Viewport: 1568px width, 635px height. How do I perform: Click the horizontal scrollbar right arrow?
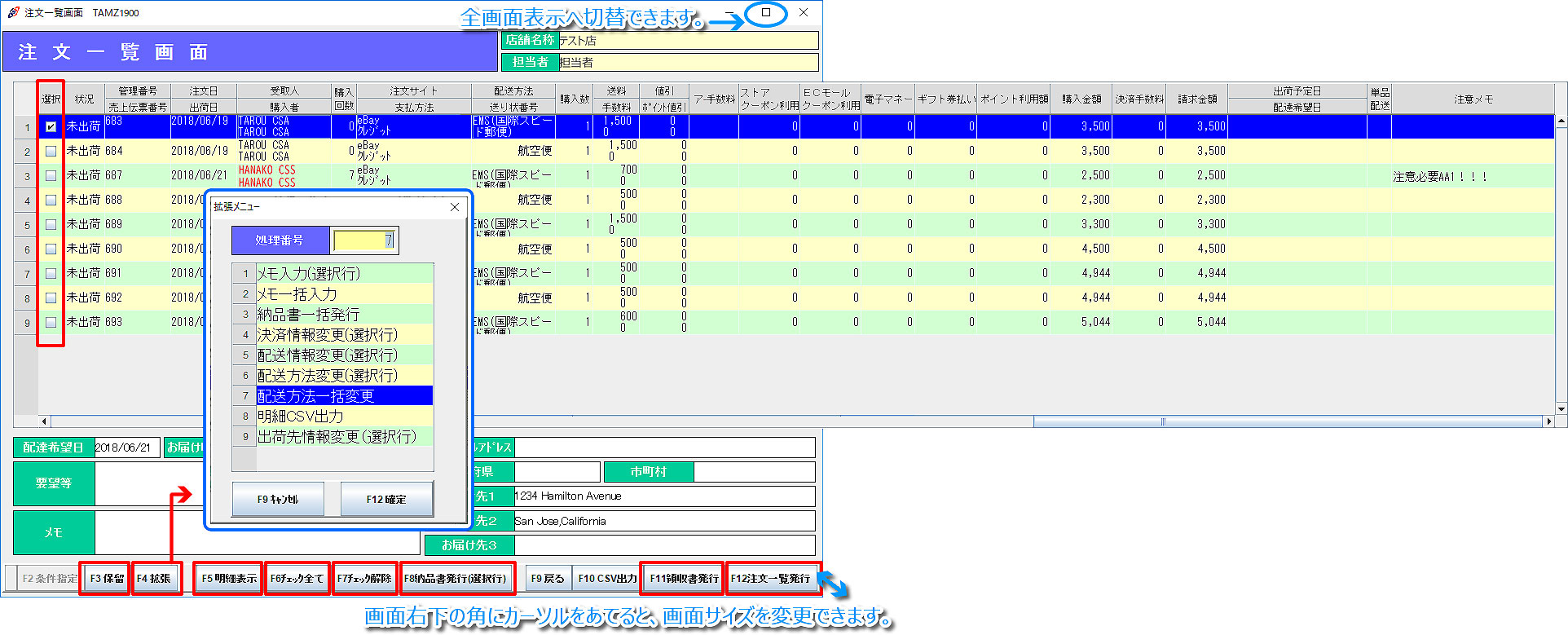1548,421
